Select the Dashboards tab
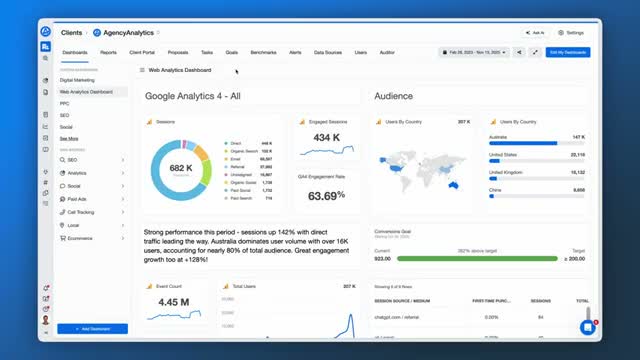 [75, 53]
